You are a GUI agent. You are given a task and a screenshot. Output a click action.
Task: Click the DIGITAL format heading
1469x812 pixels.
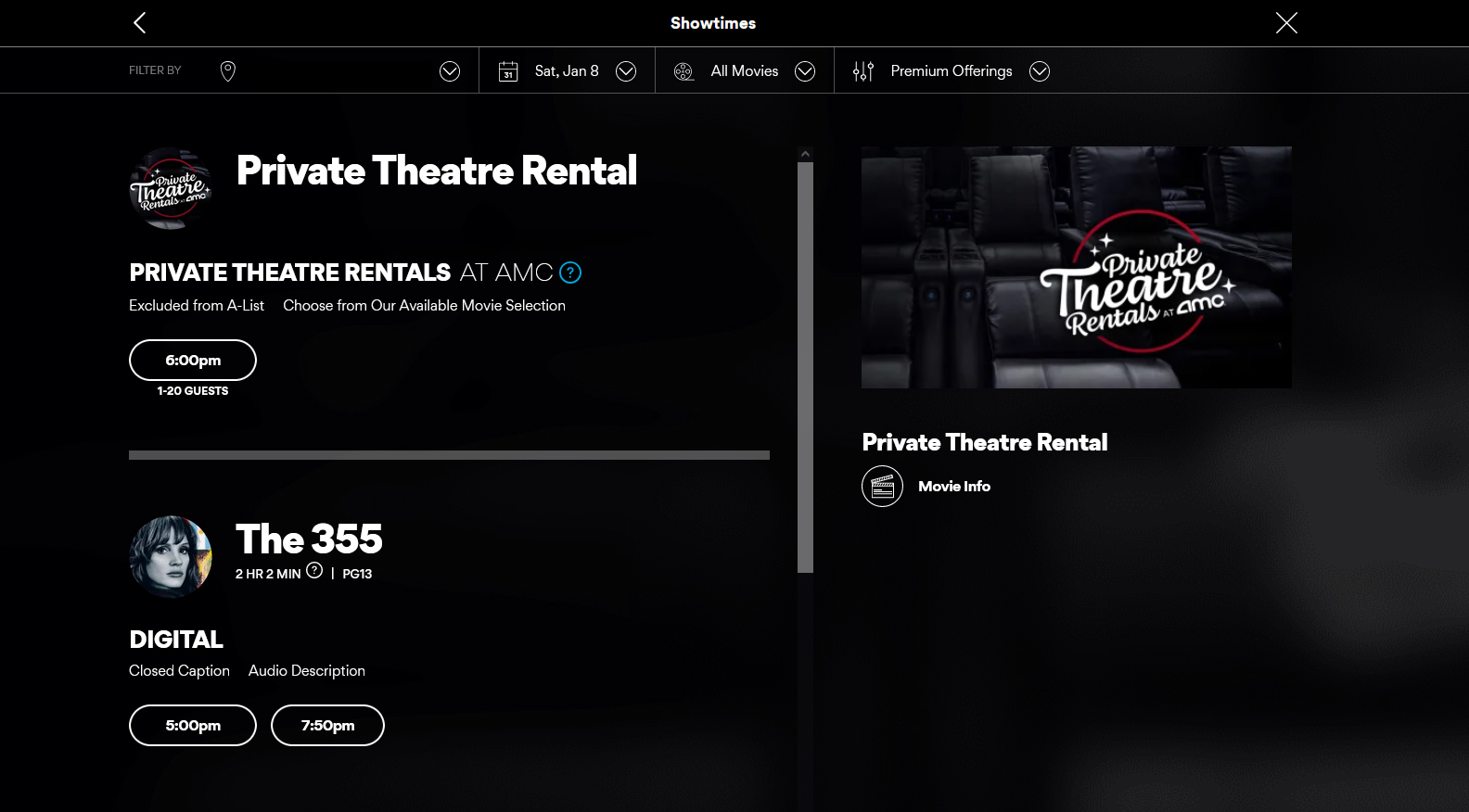coord(176,640)
